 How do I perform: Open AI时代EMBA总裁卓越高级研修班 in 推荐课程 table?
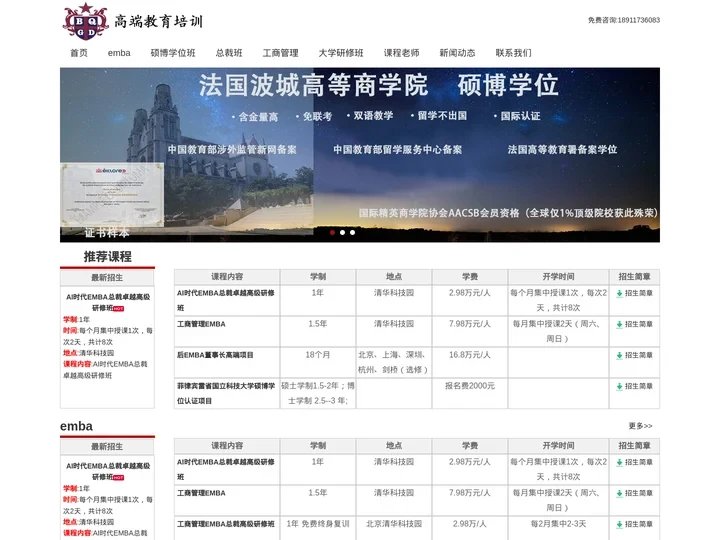pyautogui.click(x=226, y=300)
